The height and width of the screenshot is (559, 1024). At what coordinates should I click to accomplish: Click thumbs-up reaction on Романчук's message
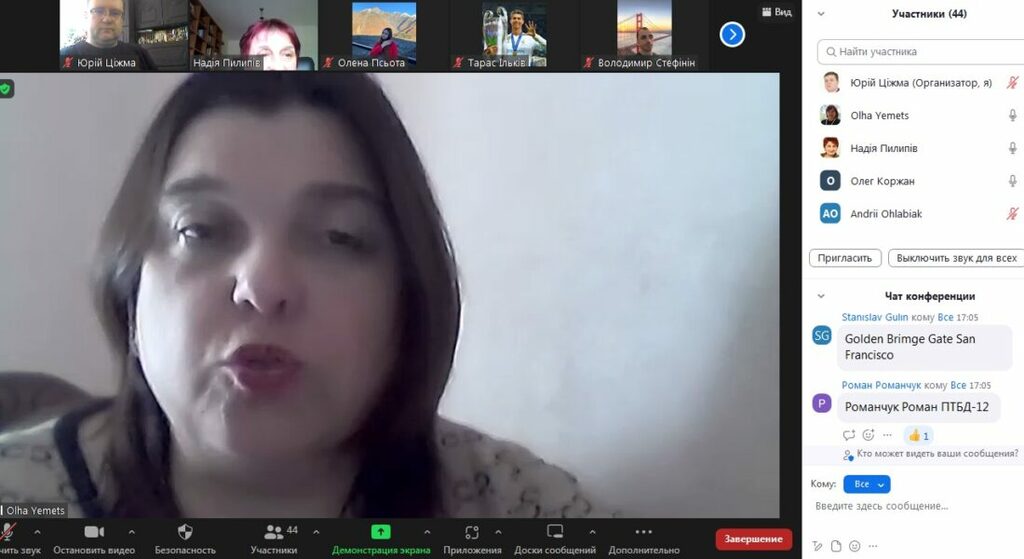918,435
